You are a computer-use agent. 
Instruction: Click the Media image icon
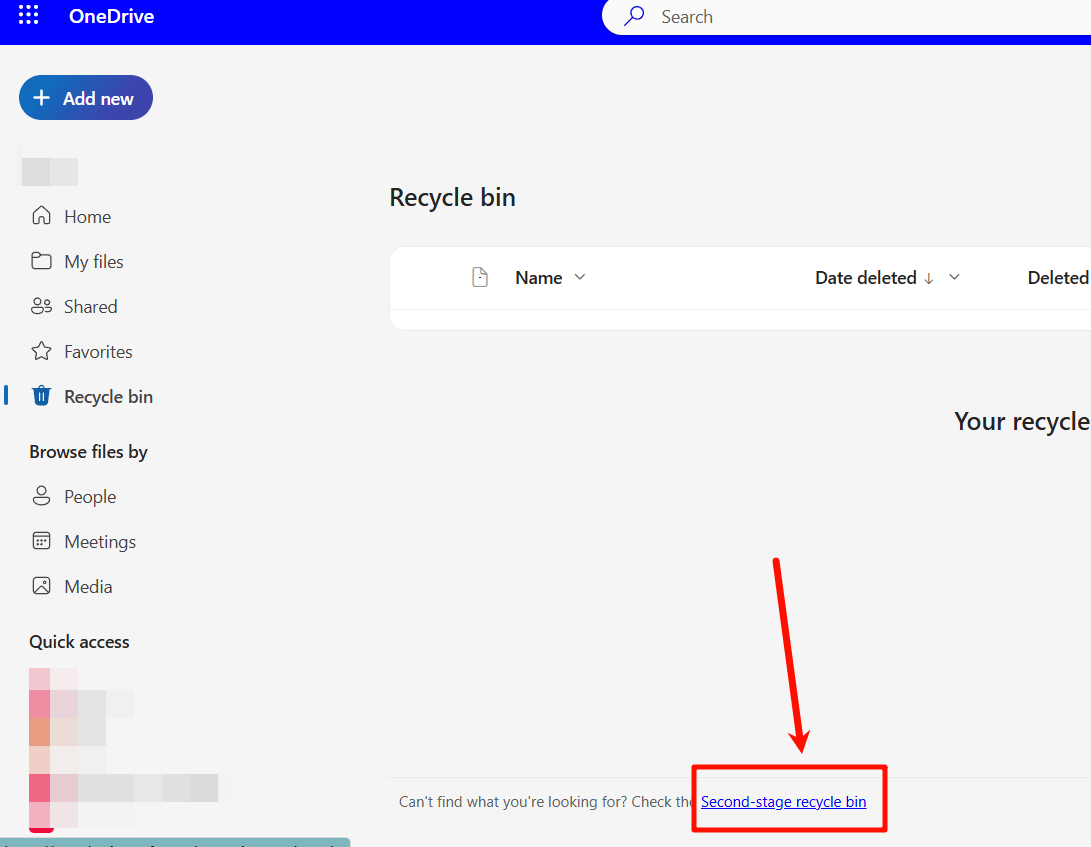(41, 586)
